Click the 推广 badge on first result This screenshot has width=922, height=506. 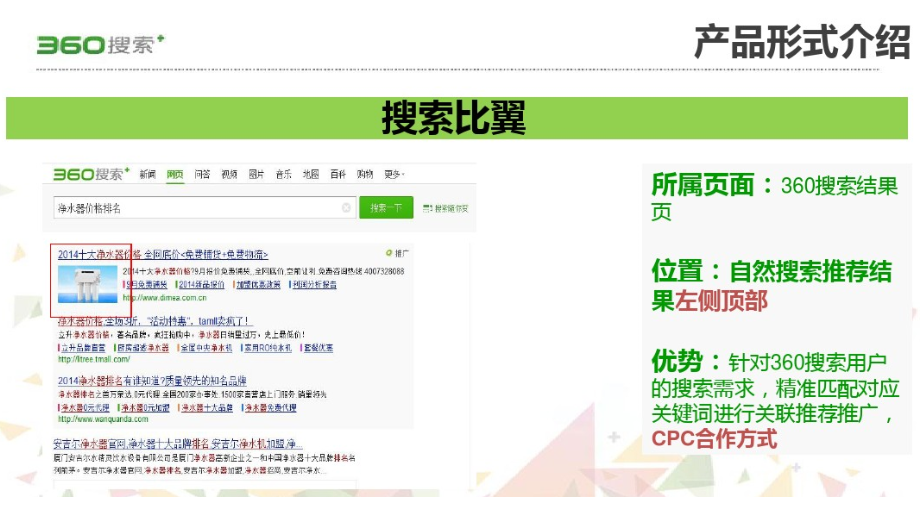pos(397,253)
